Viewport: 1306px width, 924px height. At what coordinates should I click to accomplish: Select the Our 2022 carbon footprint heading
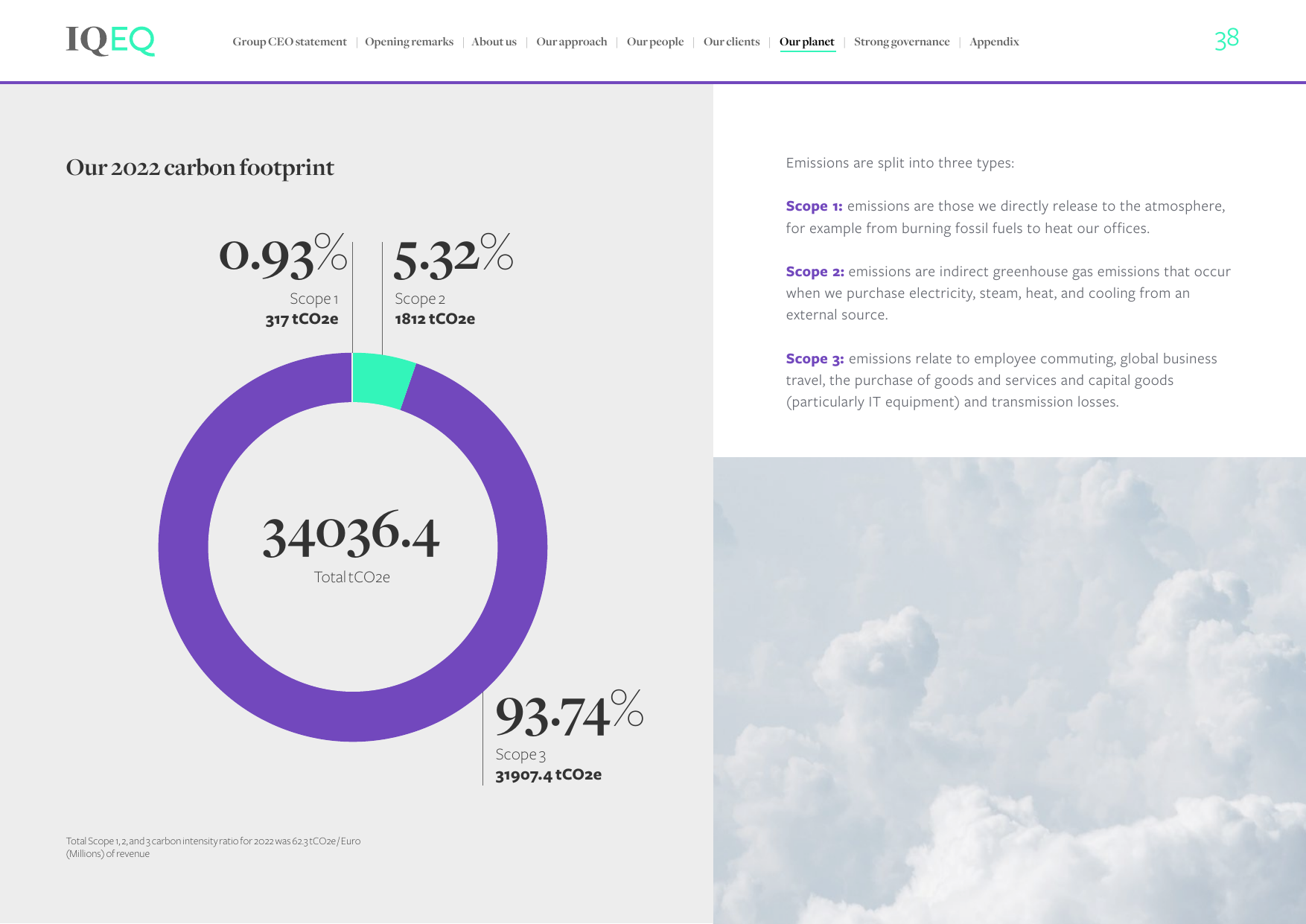(x=200, y=168)
